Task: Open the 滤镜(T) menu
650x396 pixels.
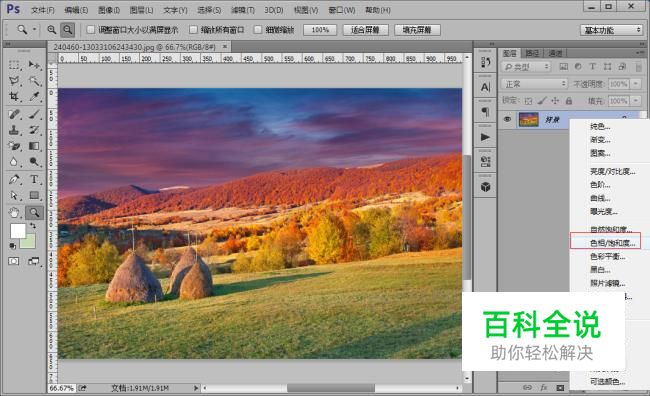Action: click(x=243, y=10)
